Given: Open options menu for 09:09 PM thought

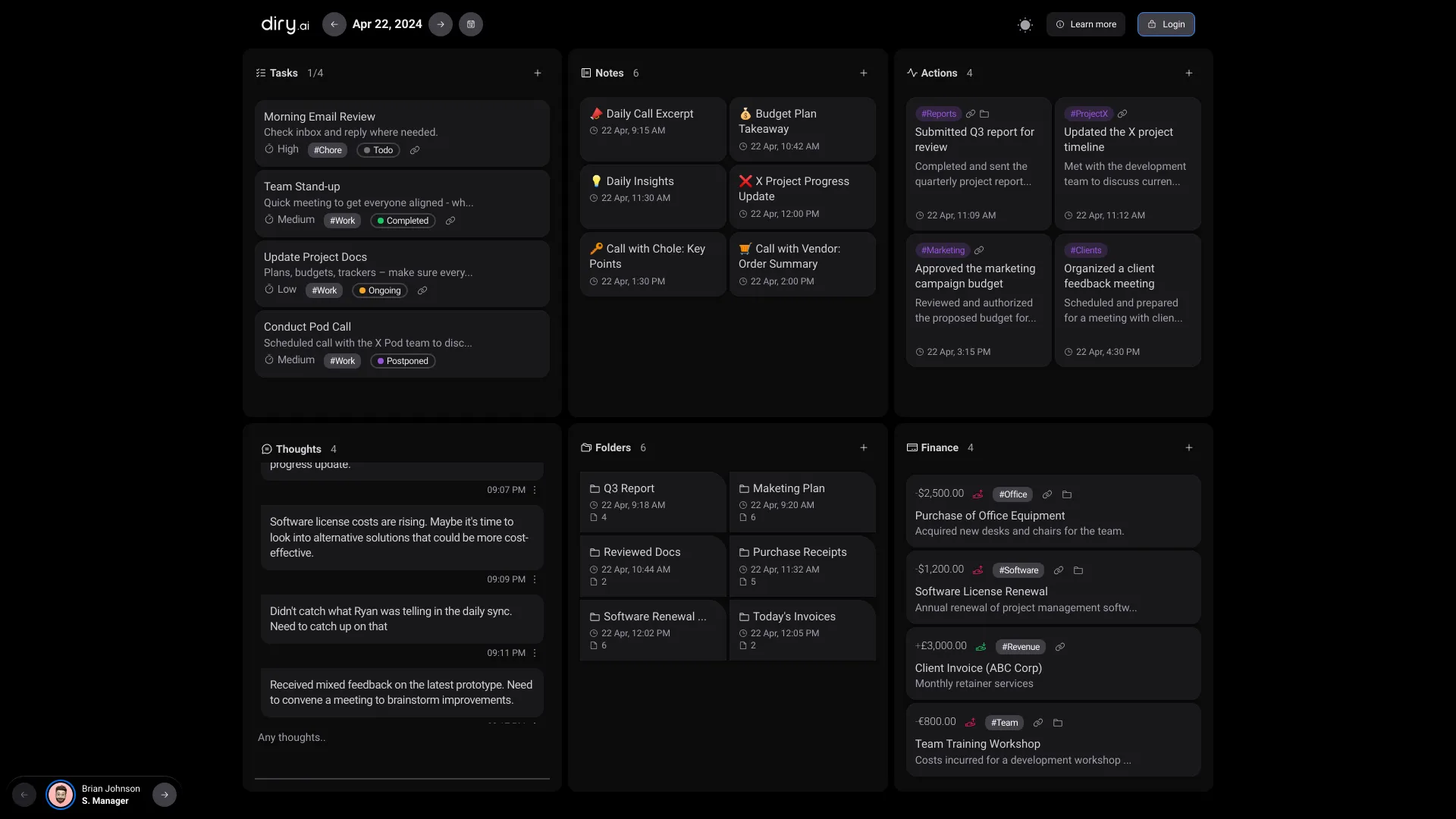Looking at the screenshot, I should tap(535, 579).
